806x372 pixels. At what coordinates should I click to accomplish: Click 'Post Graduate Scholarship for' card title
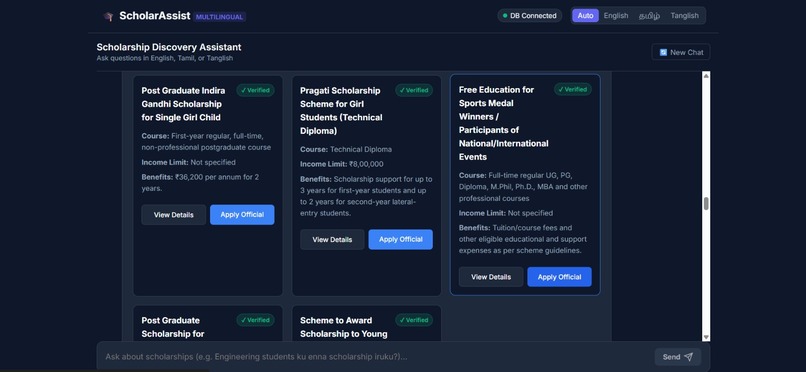point(173,327)
